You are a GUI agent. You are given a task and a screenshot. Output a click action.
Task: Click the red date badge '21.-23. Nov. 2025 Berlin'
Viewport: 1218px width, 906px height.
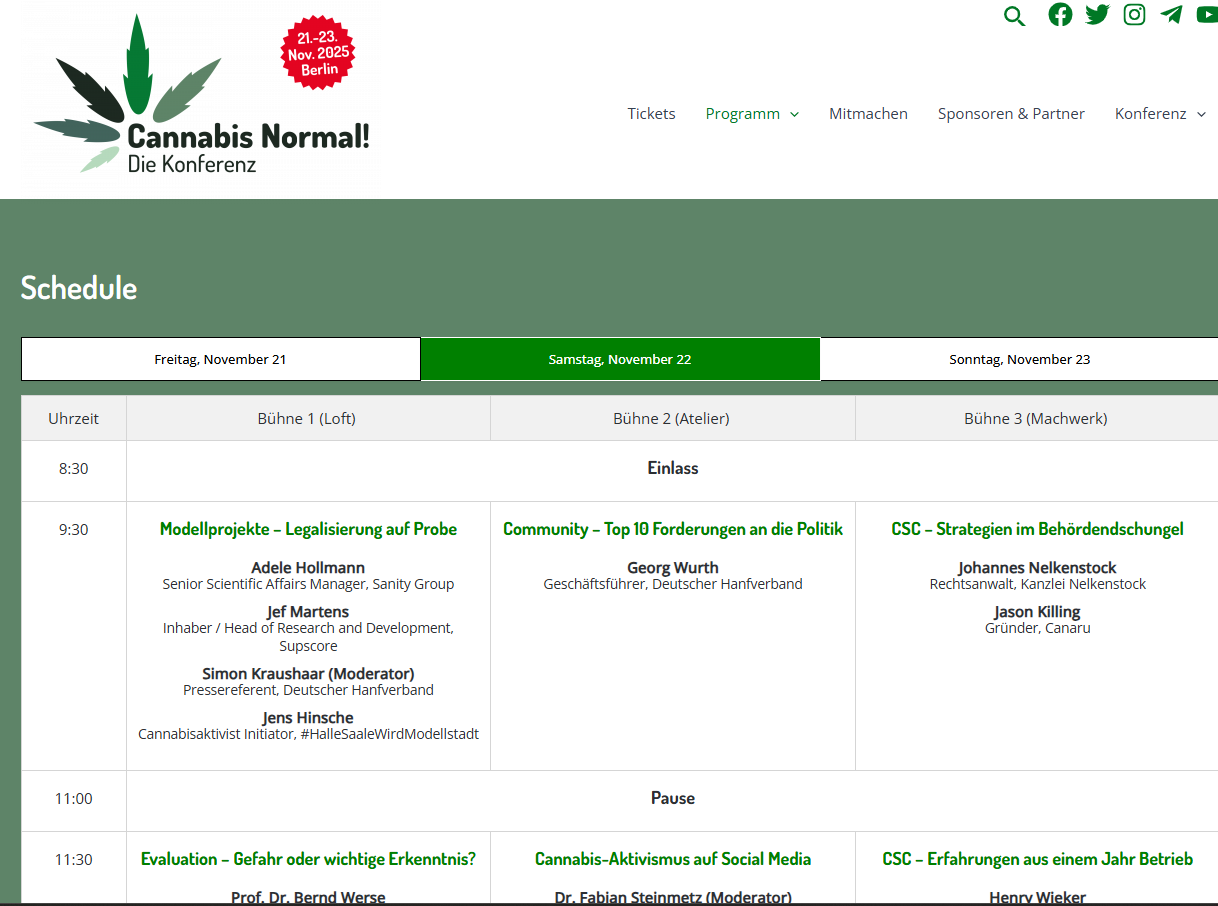(319, 52)
